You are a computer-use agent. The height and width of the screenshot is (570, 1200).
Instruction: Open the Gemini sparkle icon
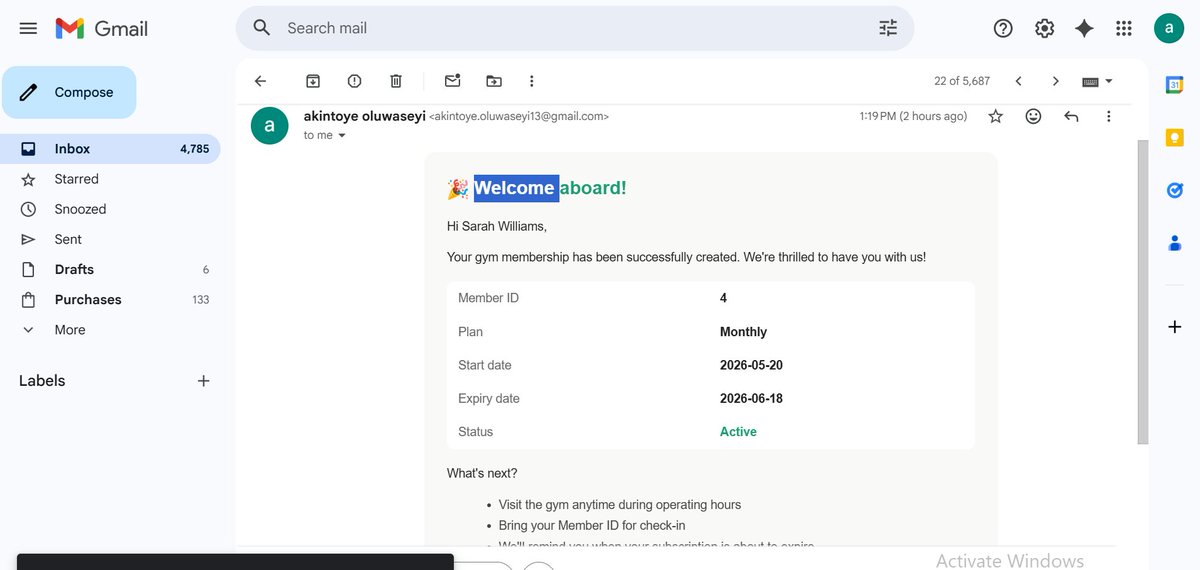coord(1084,28)
